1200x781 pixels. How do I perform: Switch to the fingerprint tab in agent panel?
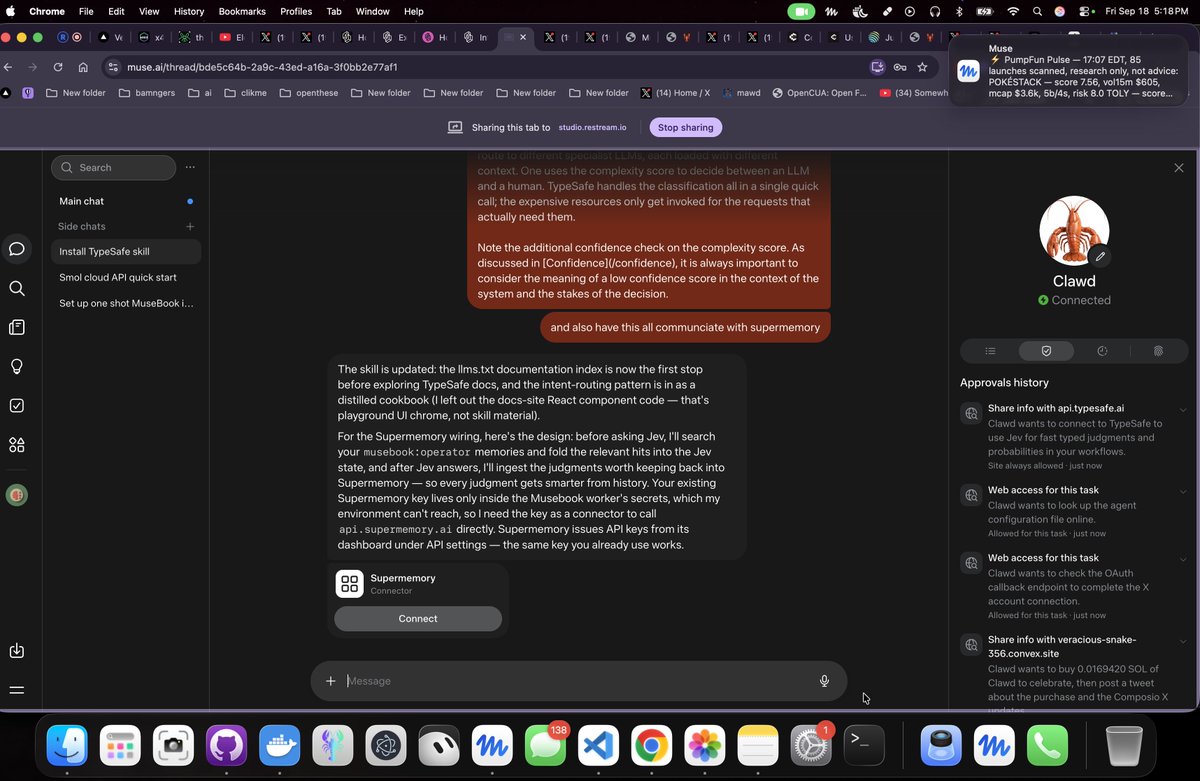pyautogui.click(x=1158, y=351)
